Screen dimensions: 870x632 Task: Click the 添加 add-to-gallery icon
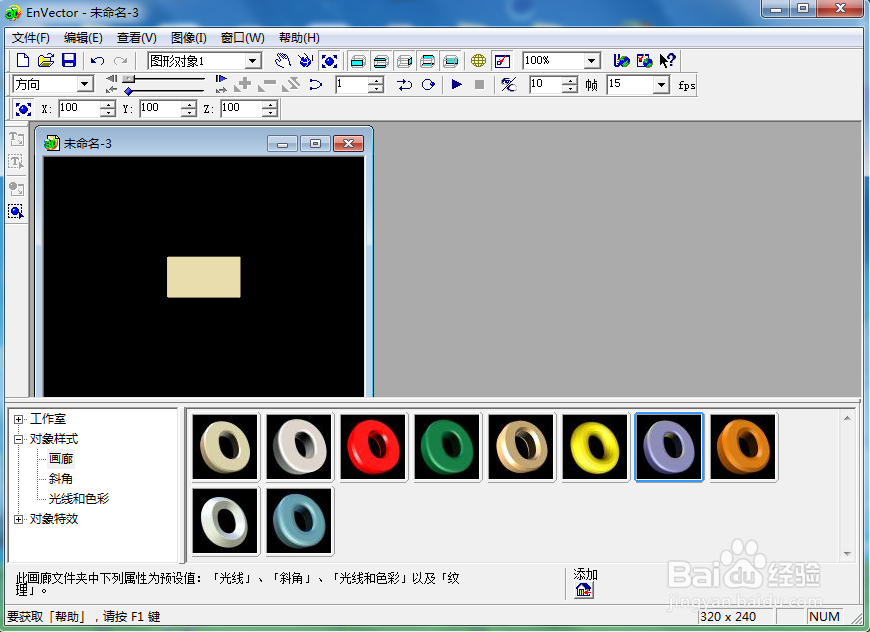(x=584, y=590)
